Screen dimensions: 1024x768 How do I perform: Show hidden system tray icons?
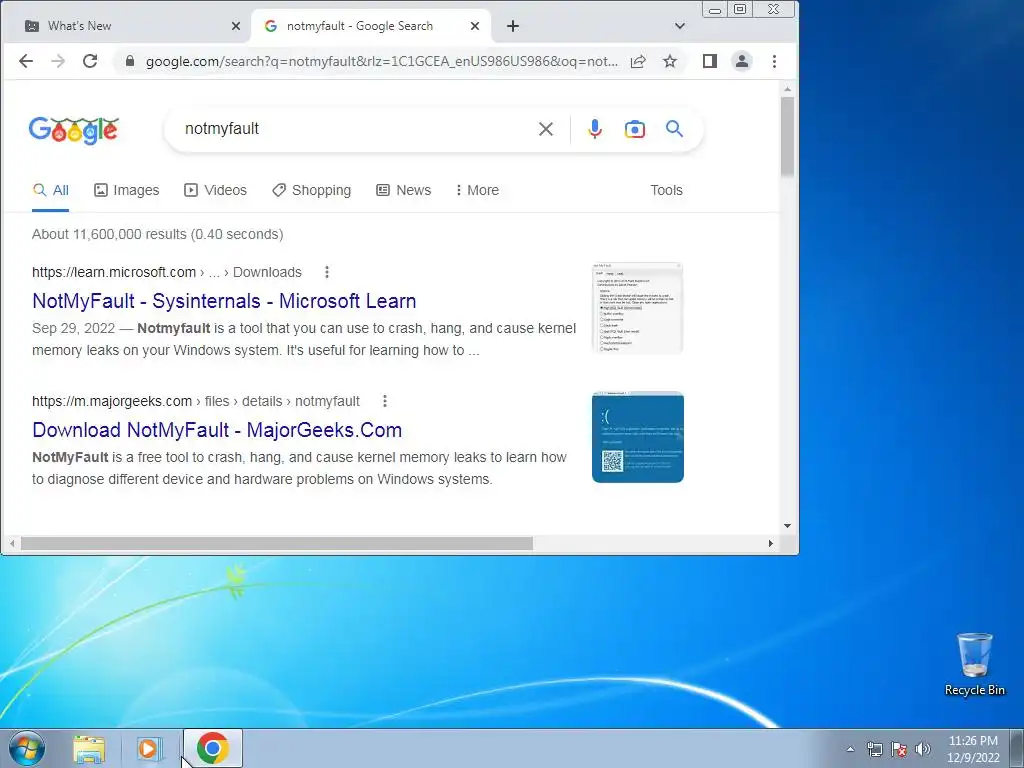(x=850, y=749)
